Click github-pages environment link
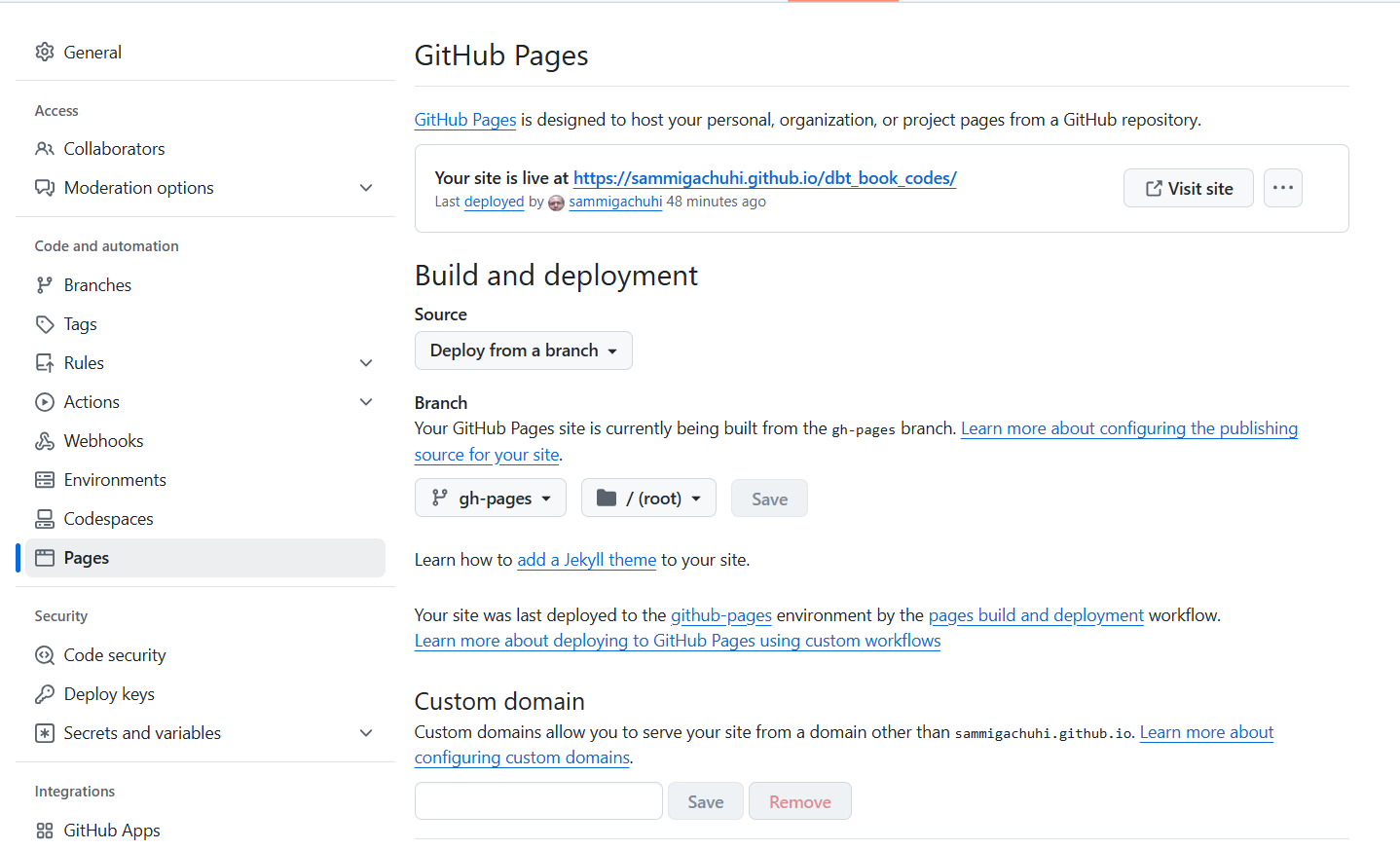The height and width of the screenshot is (850, 1400). pyautogui.click(x=721, y=615)
